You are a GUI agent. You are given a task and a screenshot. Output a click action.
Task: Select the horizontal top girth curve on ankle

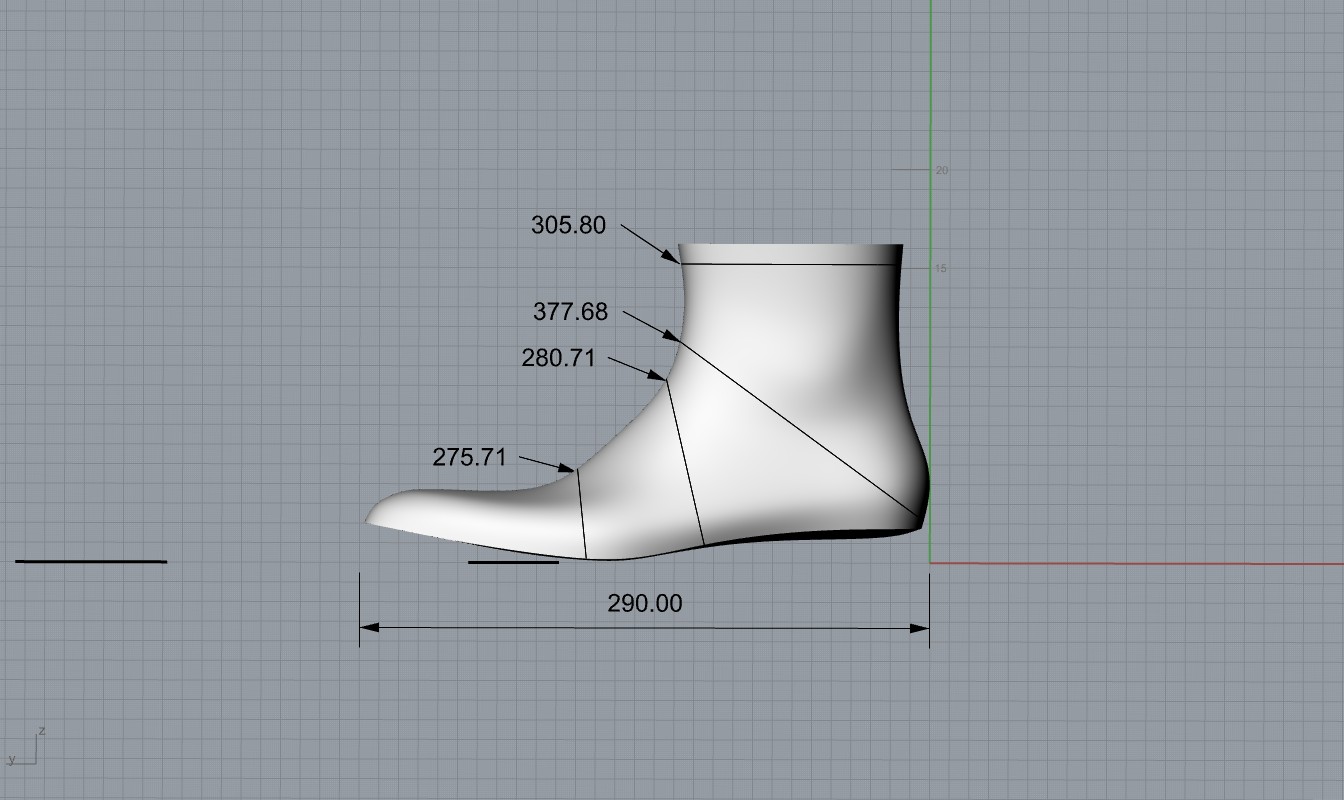click(790, 265)
